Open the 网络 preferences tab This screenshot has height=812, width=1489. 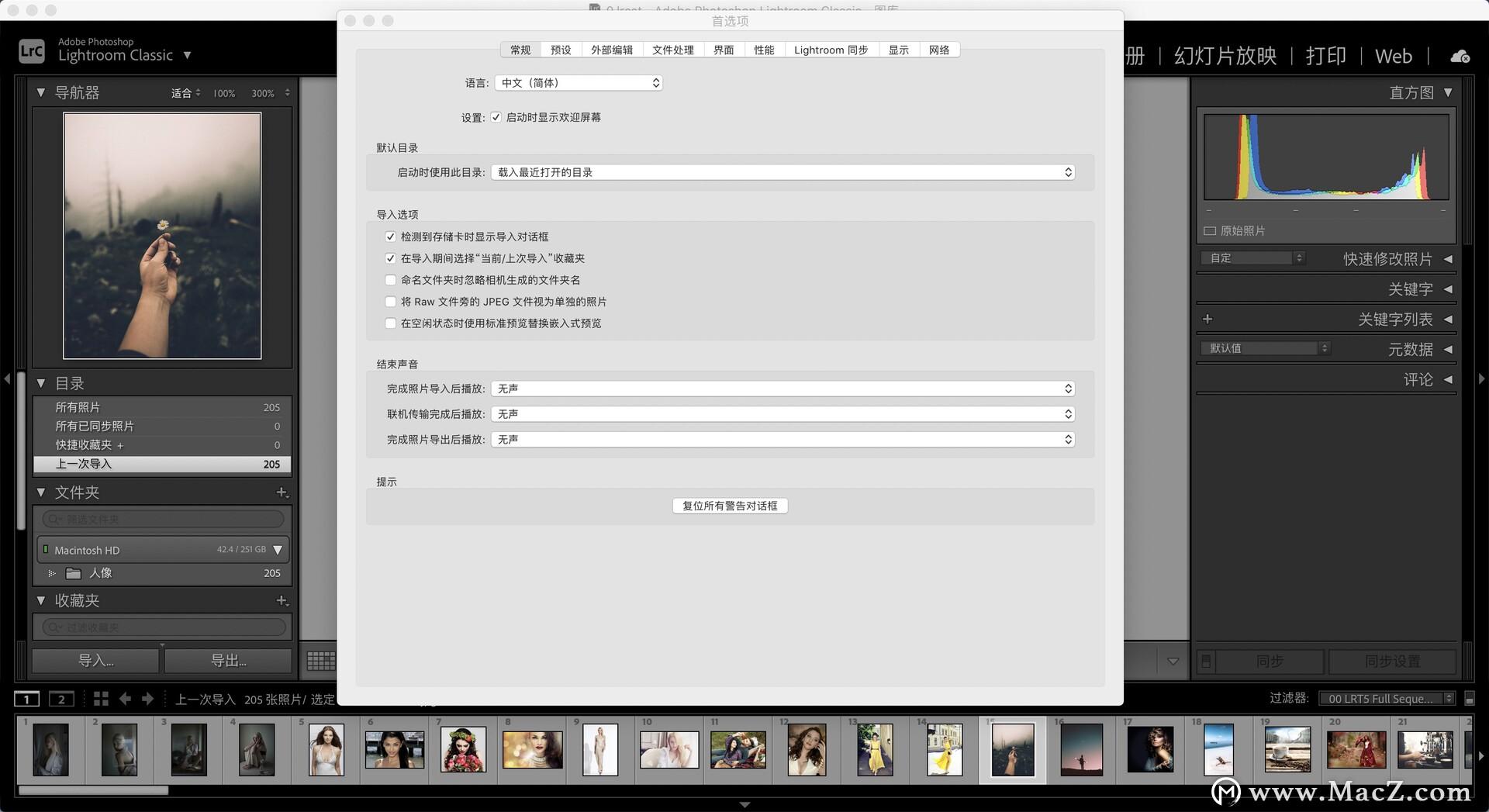pyautogui.click(x=939, y=50)
